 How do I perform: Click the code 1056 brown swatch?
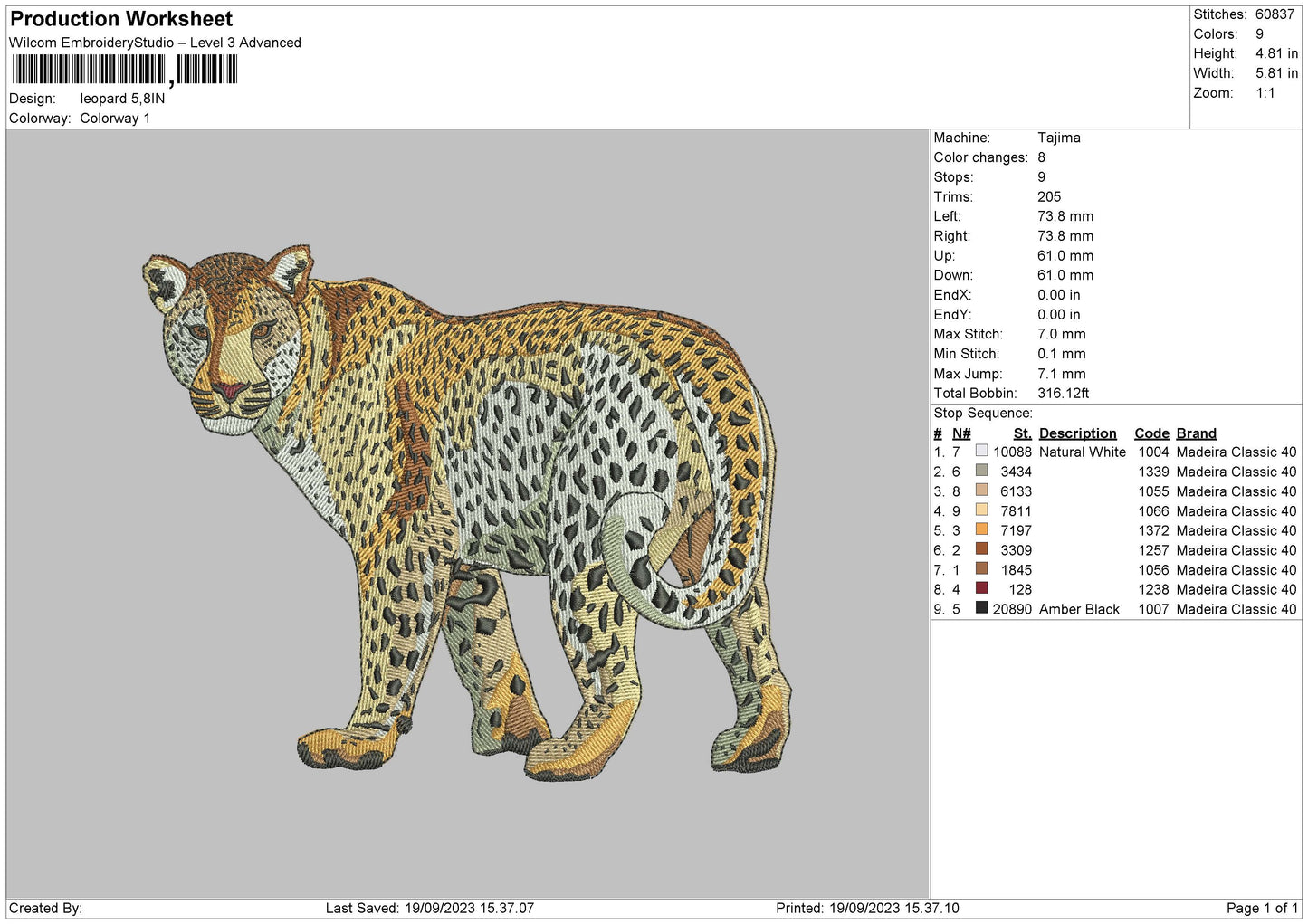(x=981, y=569)
